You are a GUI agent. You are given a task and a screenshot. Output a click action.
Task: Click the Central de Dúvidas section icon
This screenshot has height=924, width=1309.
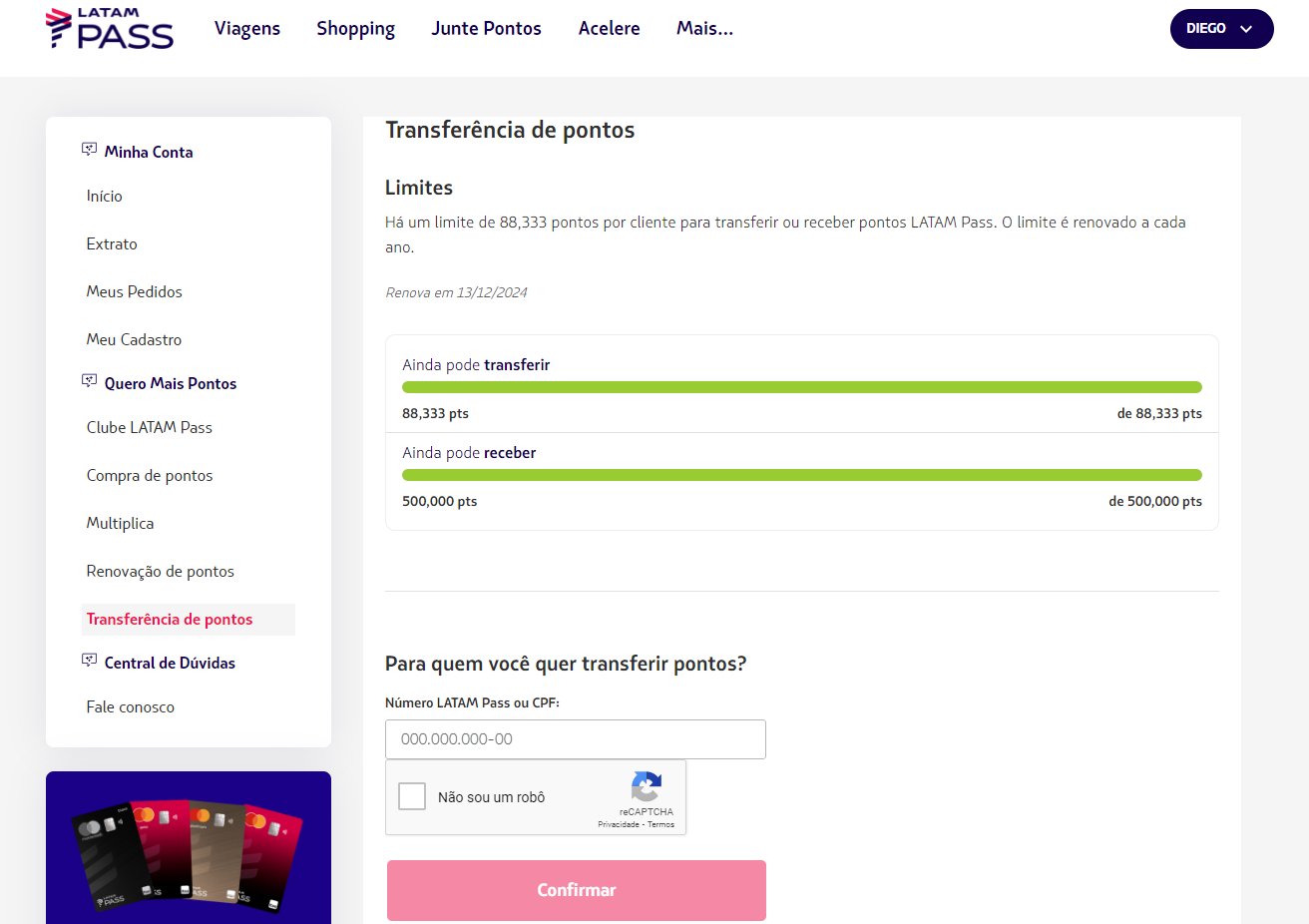[x=89, y=661]
